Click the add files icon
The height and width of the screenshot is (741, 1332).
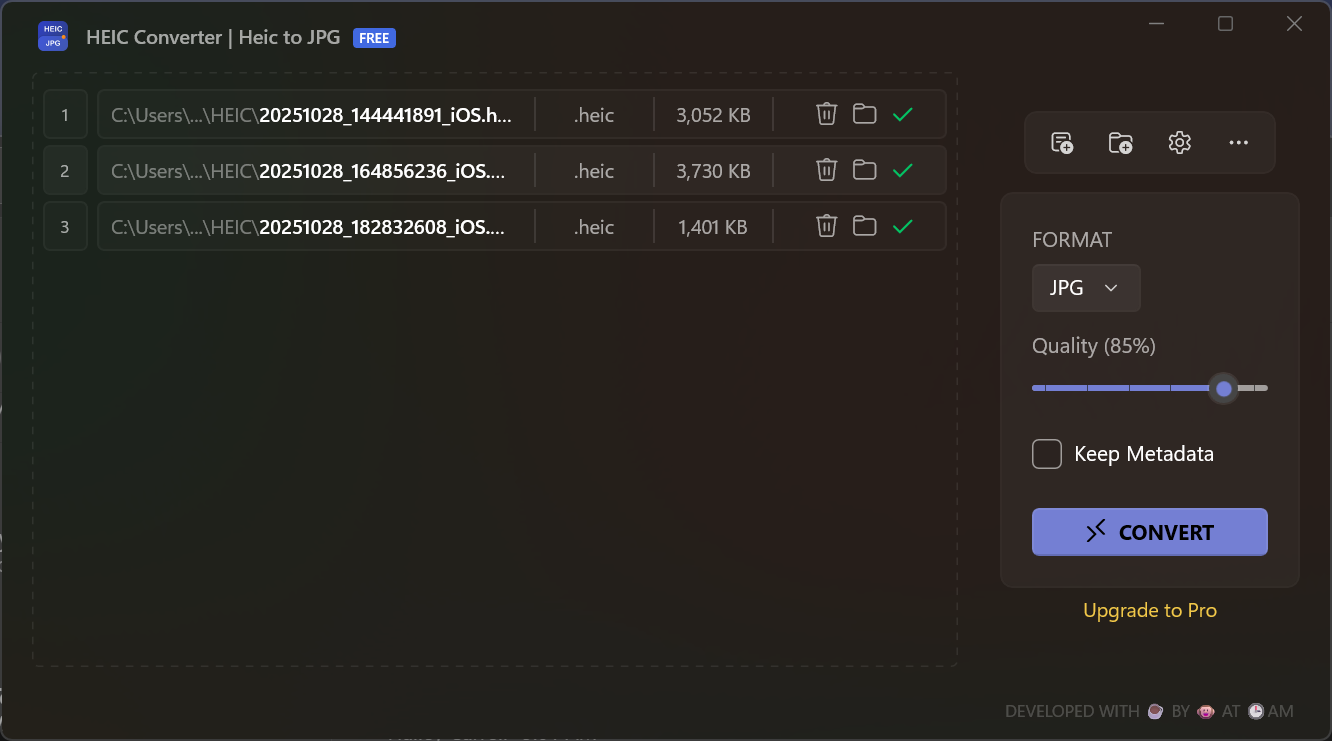(x=1062, y=143)
